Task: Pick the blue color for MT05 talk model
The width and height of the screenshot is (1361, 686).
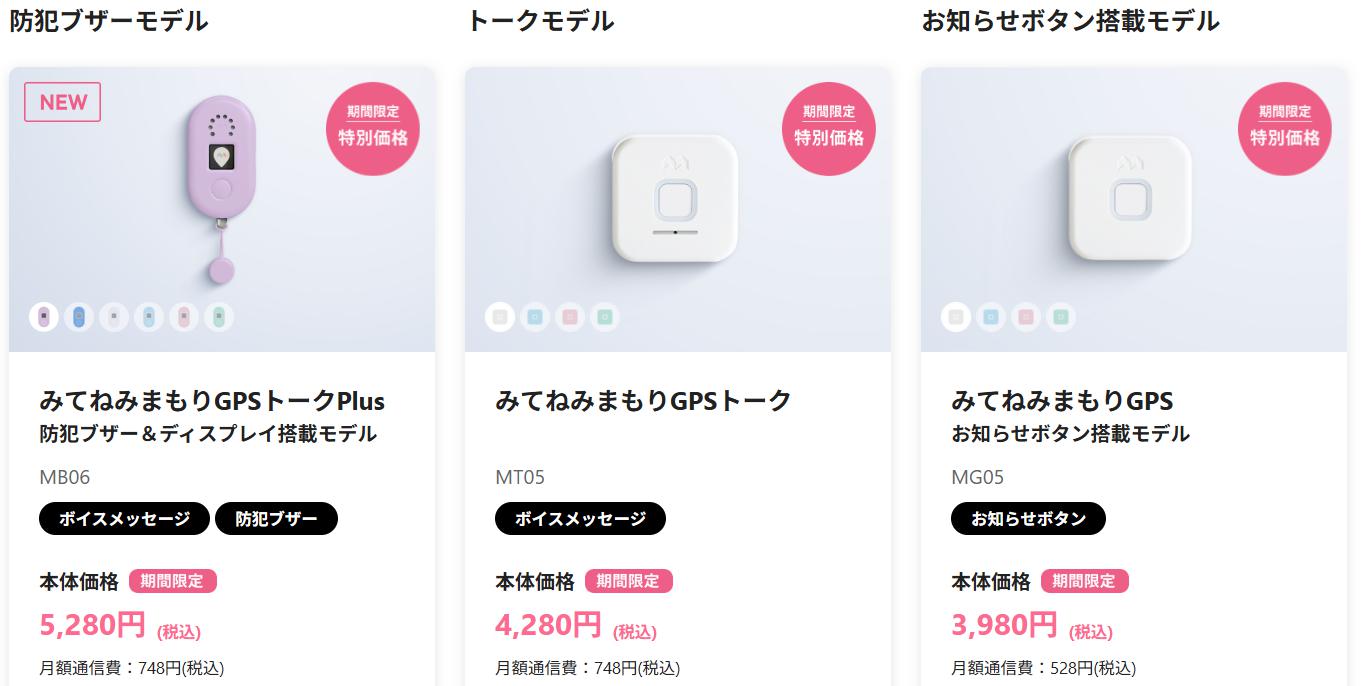Action: (x=535, y=318)
